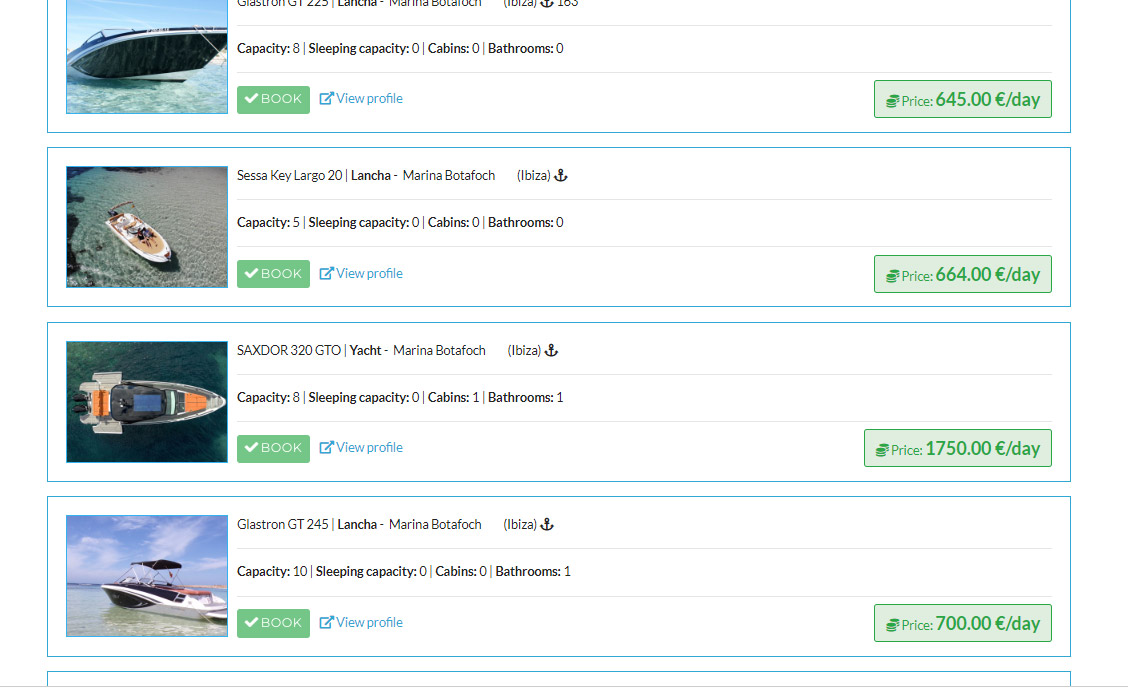The image size is (1128, 690).
Task: Click the anchor icon beside Glastron GT 245
Action: pos(547,525)
